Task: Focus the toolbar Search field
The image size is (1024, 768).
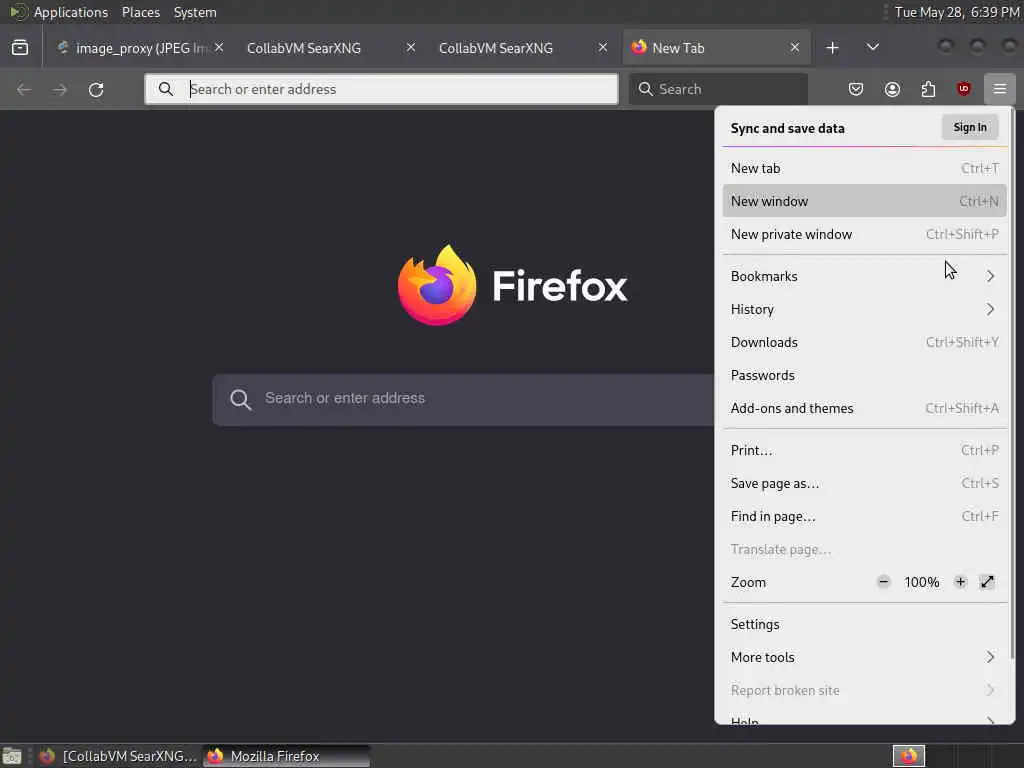Action: pos(718,89)
